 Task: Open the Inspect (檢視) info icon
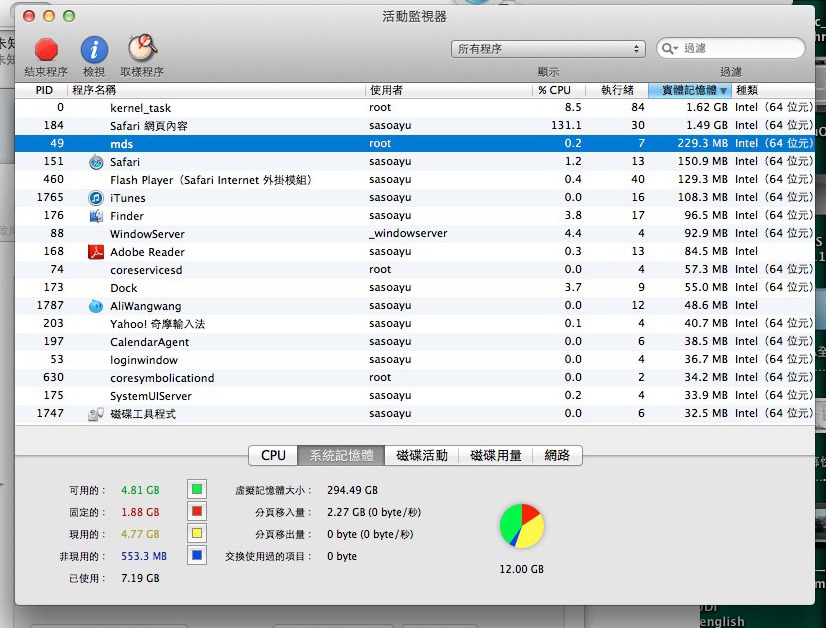tap(94, 50)
